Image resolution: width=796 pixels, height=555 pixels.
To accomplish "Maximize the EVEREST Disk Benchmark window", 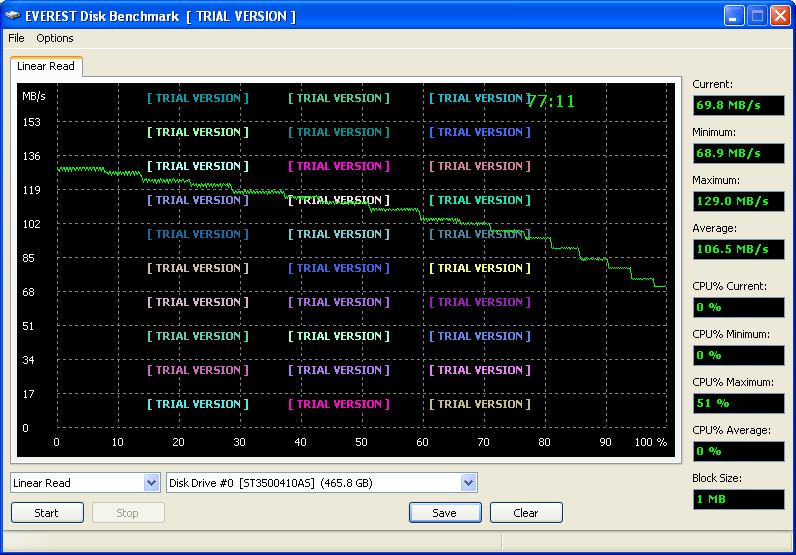I will (x=757, y=16).
